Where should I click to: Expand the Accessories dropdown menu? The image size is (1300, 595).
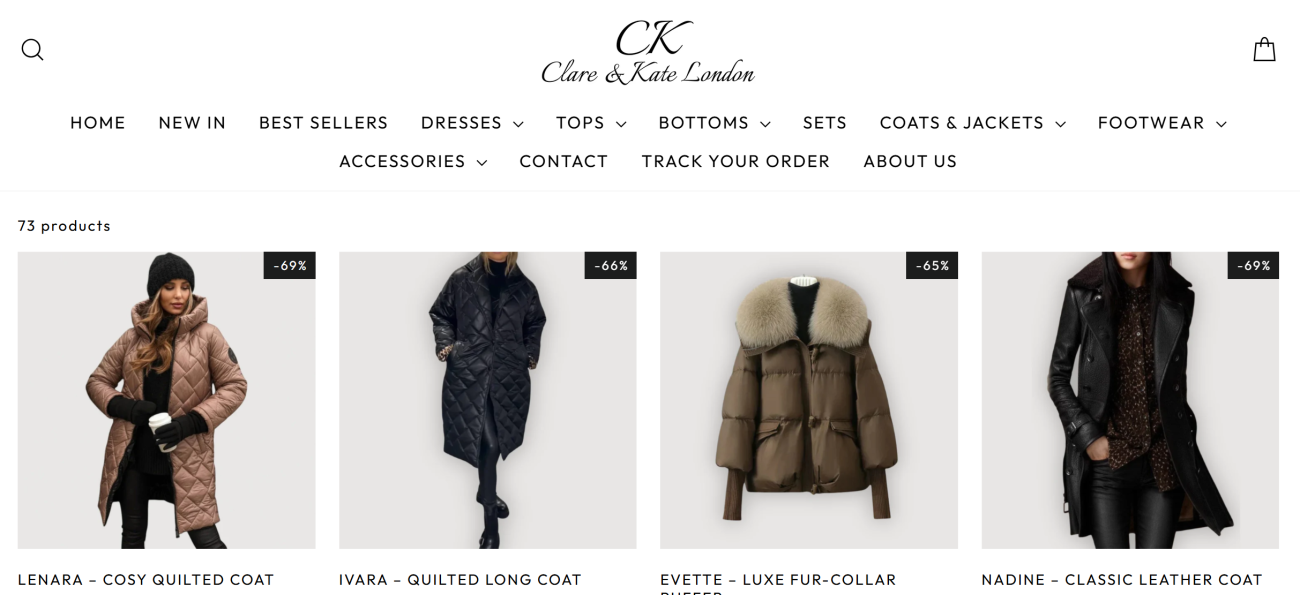coord(413,161)
